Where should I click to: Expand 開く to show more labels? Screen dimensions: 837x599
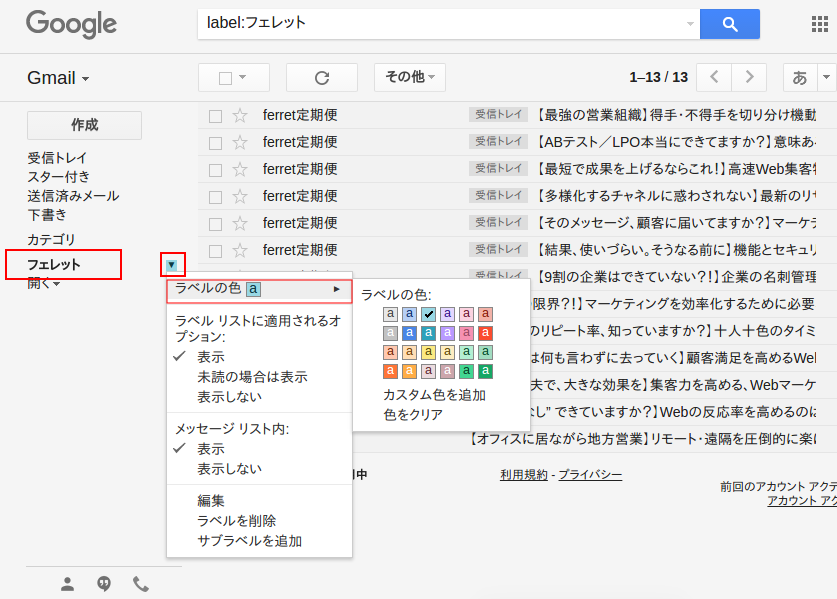pos(44,283)
